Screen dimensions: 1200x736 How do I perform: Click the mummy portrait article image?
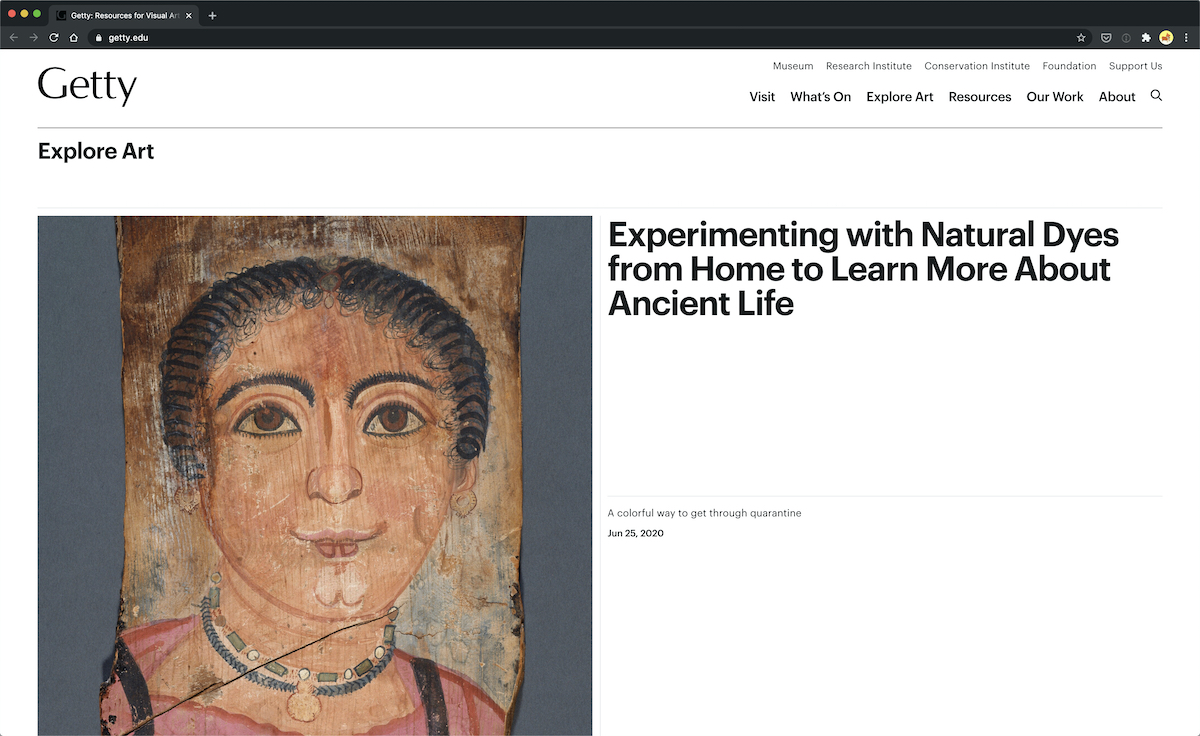click(315, 476)
